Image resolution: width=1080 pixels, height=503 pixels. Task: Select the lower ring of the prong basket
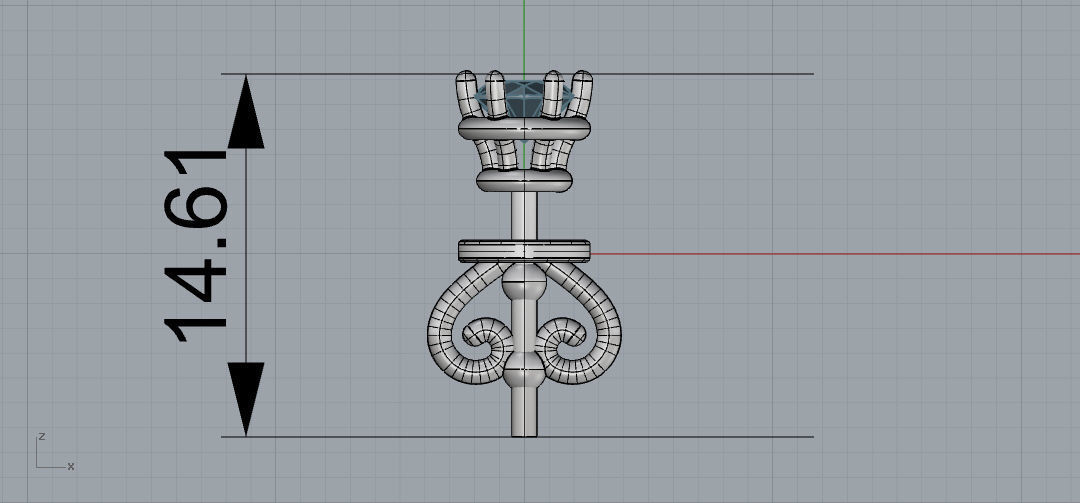point(524,181)
